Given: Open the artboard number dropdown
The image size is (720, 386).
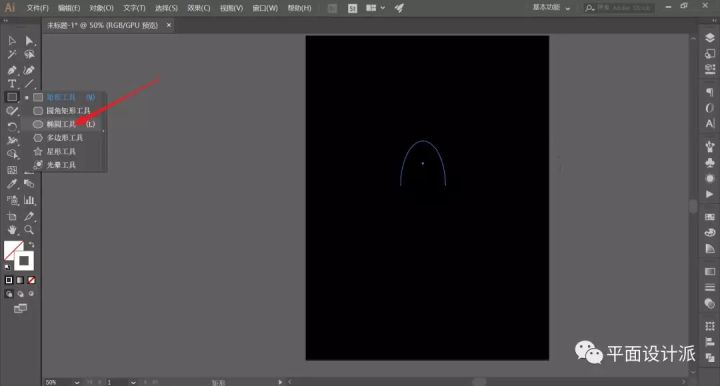Looking at the screenshot, I should 133,382.
